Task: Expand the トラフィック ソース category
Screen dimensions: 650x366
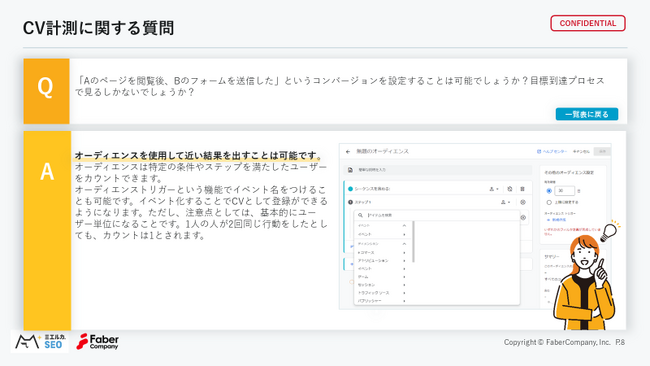Action: (x=381, y=293)
